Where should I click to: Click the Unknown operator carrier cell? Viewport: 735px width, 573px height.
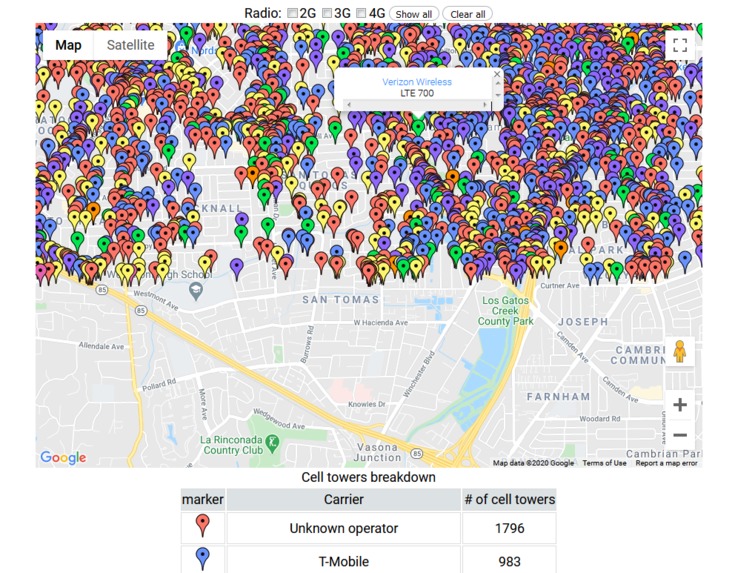(x=344, y=528)
